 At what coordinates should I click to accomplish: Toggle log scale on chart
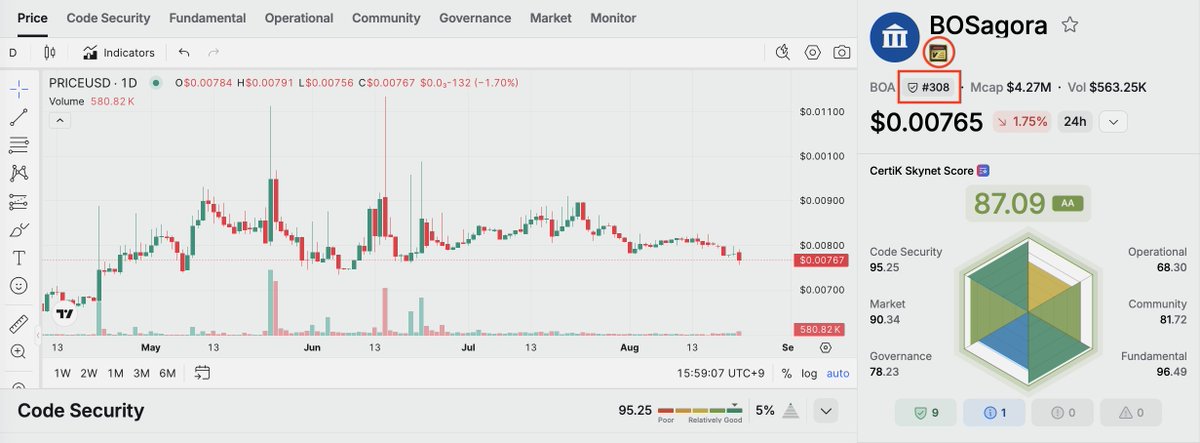(809, 373)
